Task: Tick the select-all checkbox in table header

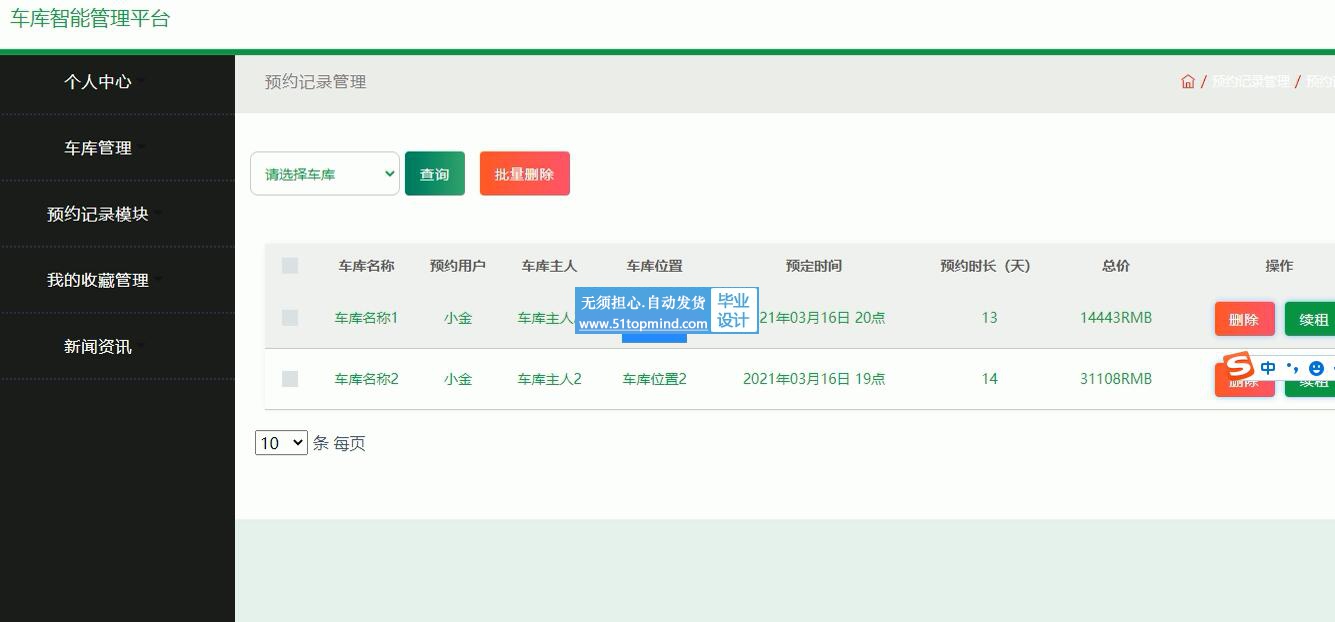Action: click(x=290, y=266)
